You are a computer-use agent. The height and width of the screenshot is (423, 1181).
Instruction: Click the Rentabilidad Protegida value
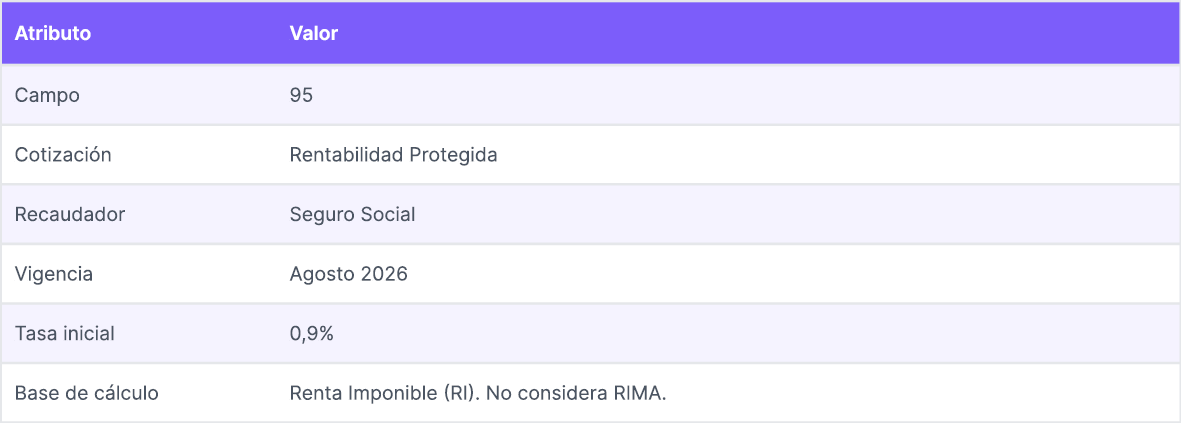[x=393, y=155]
